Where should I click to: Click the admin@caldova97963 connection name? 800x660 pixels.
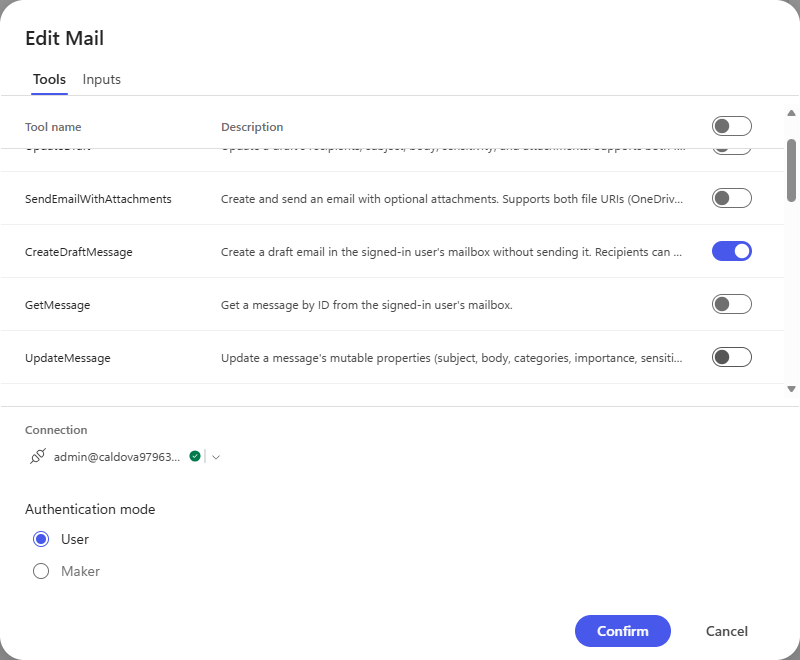coord(117,457)
